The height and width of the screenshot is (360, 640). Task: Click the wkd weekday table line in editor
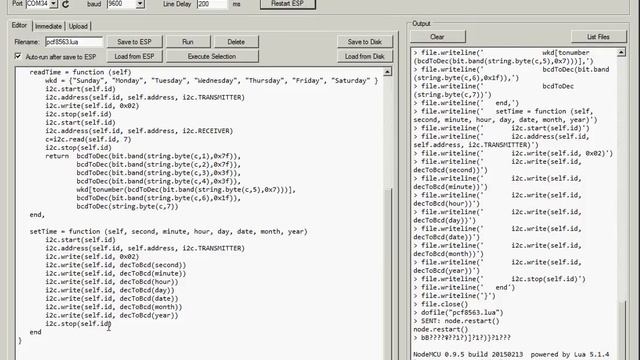pos(211,80)
